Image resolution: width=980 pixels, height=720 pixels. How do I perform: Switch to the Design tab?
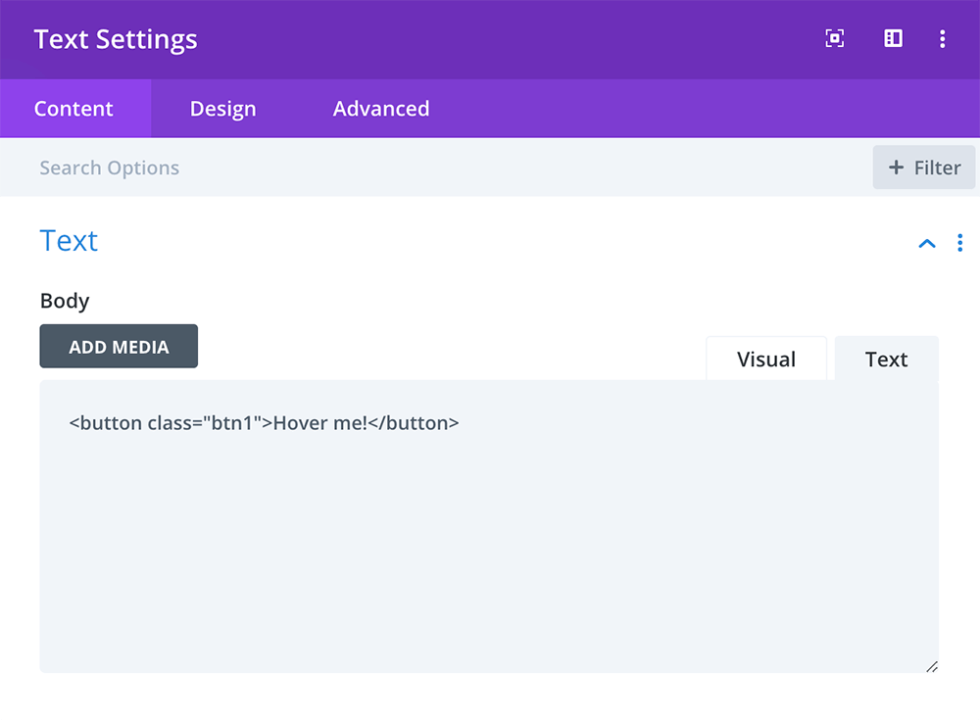click(x=222, y=108)
